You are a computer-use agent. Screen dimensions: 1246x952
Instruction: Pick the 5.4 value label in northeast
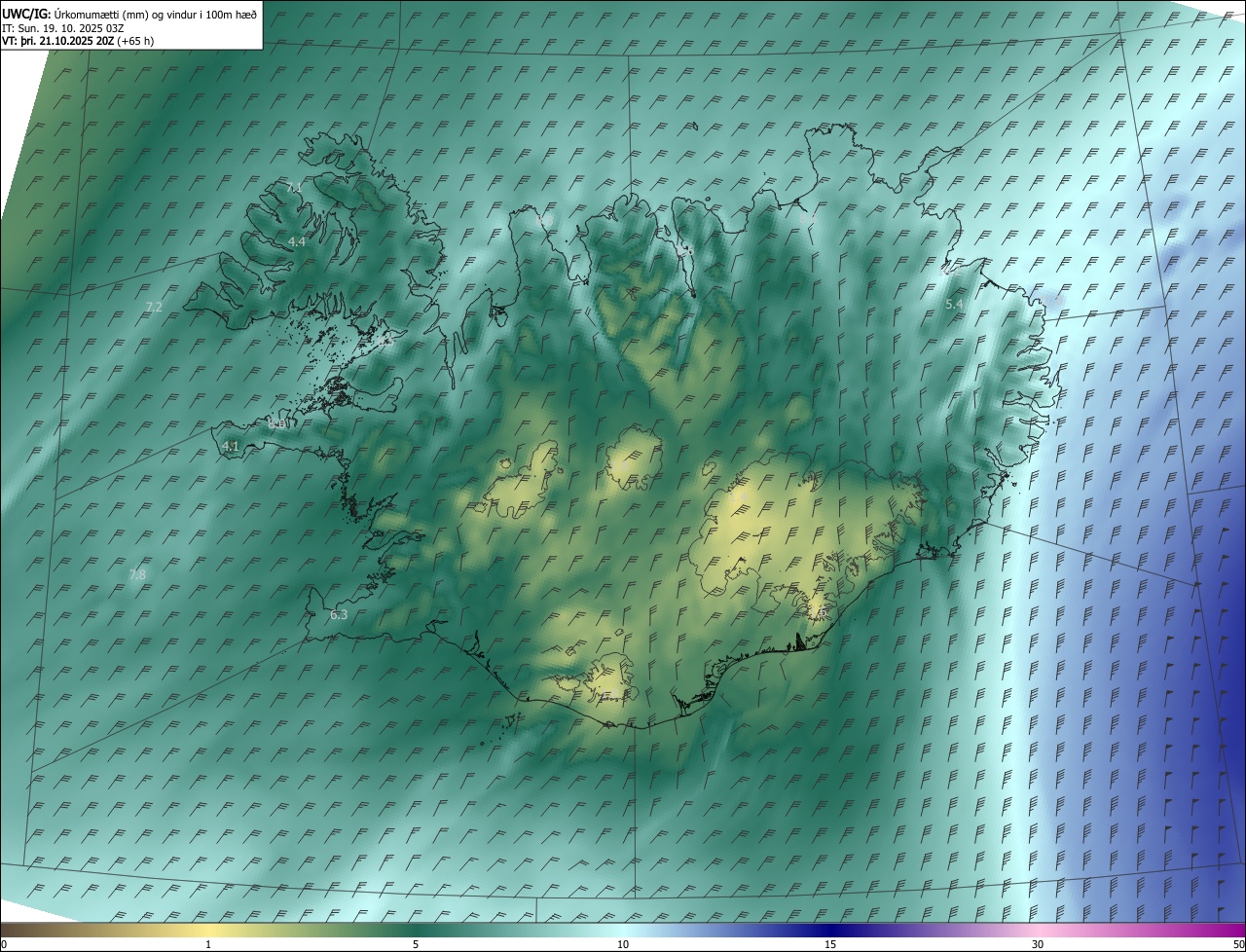pyautogui.click(x=954, y=305)
